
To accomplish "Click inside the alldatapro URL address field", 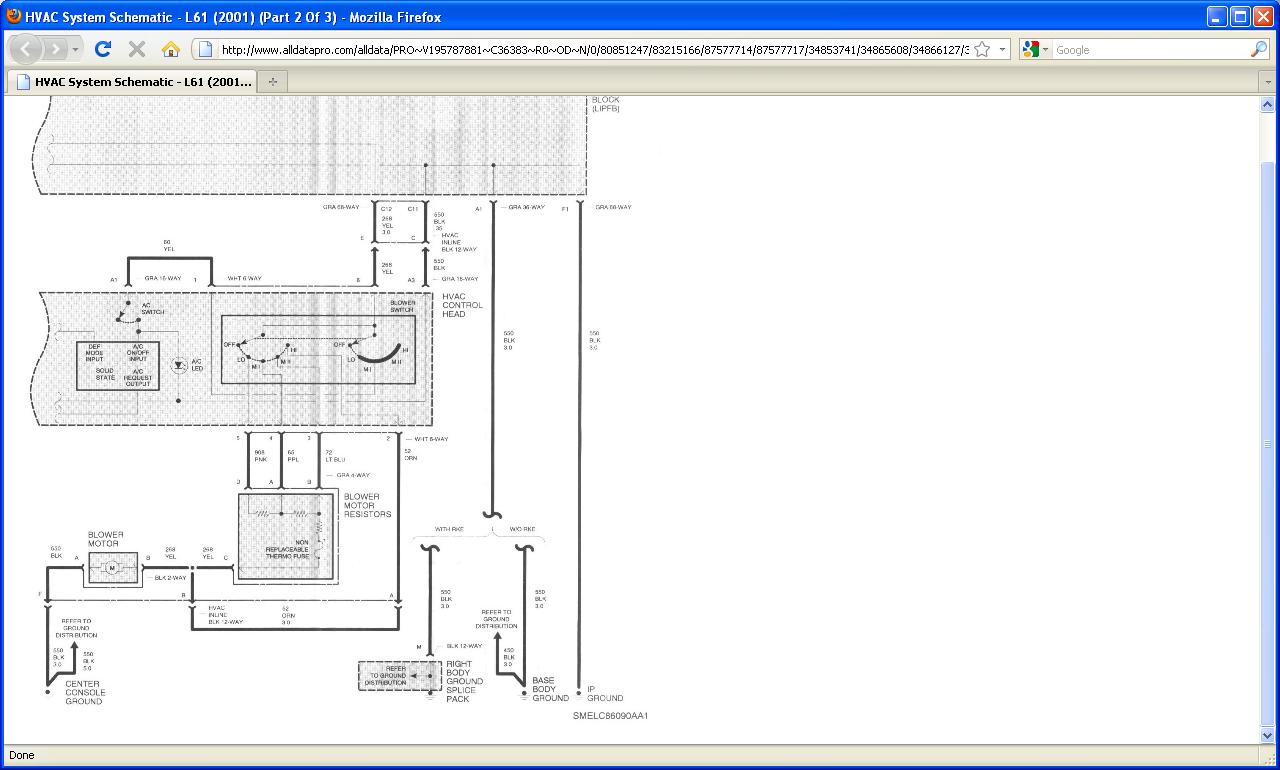I will pyautogui.click(x=590, y=49).
